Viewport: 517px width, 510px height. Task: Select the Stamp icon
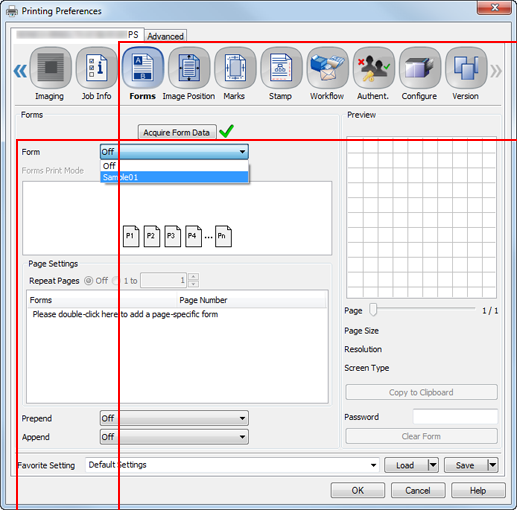coord(281,68)
